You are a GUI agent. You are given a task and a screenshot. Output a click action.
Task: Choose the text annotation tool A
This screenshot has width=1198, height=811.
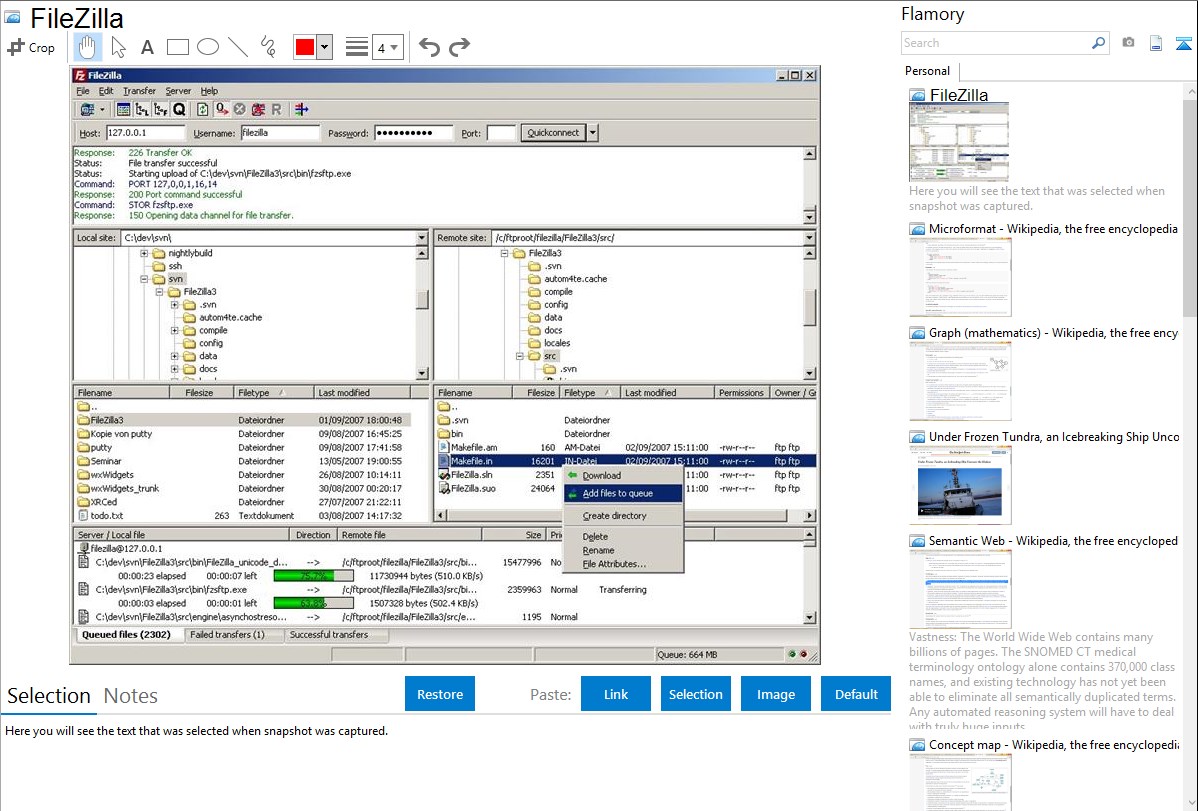(x=147, y=47)
